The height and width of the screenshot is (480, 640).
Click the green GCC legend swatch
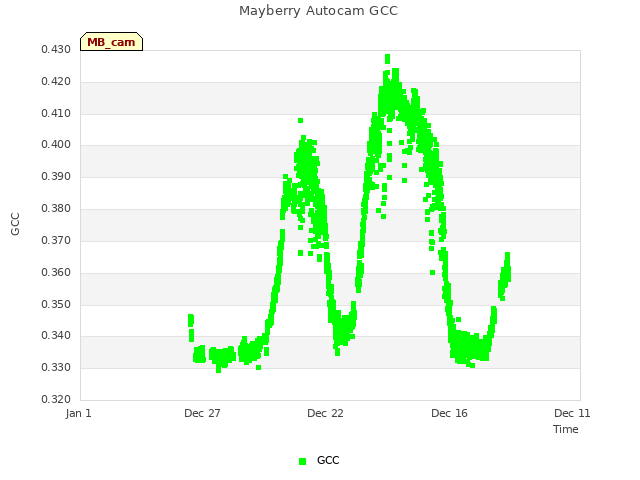coord(302,461)
